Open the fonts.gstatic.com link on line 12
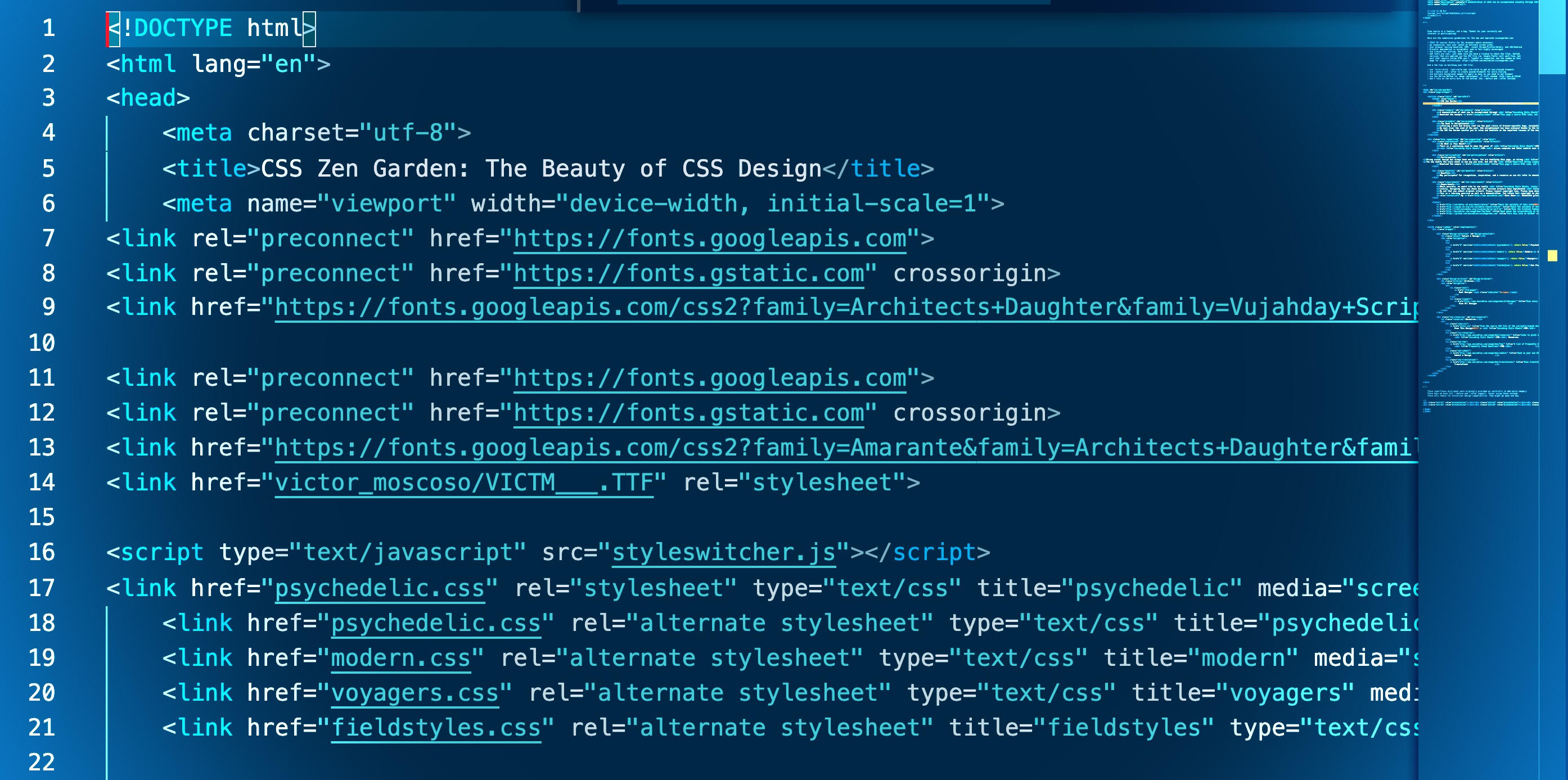1568x780 pixels. click(689, 413)
